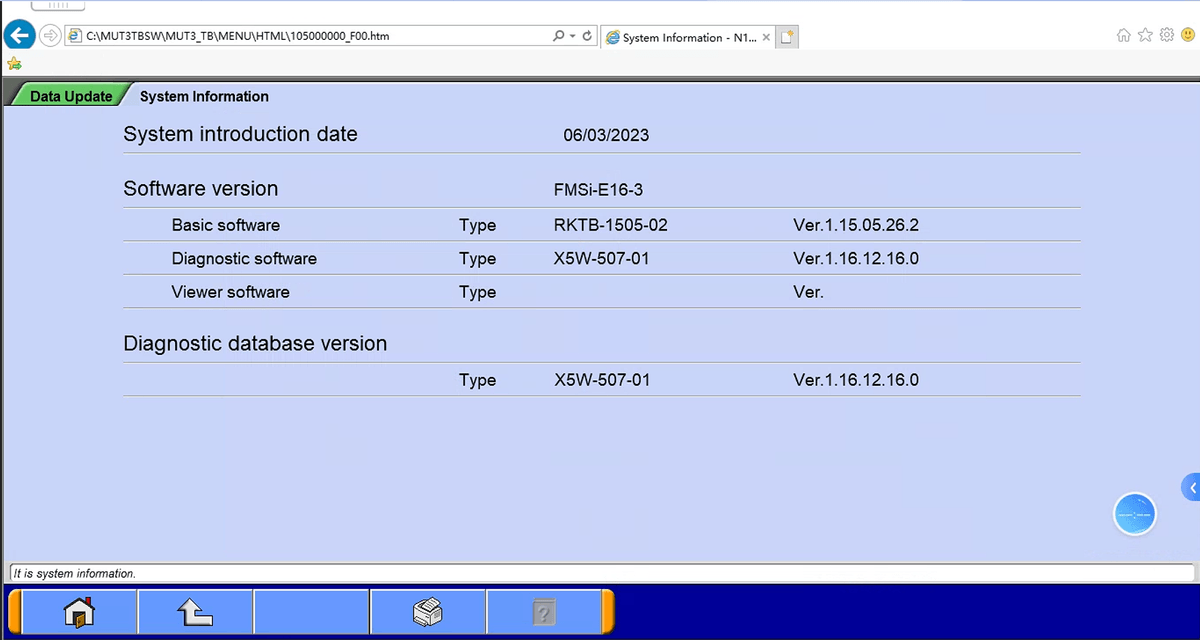Open the browser home page icon
This screenshot has width=1200, height=640.
tap(1123, 35)
